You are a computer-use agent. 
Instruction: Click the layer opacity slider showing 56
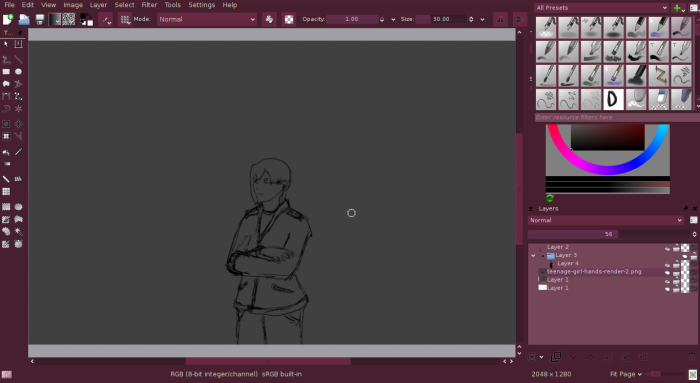(609, 234)
